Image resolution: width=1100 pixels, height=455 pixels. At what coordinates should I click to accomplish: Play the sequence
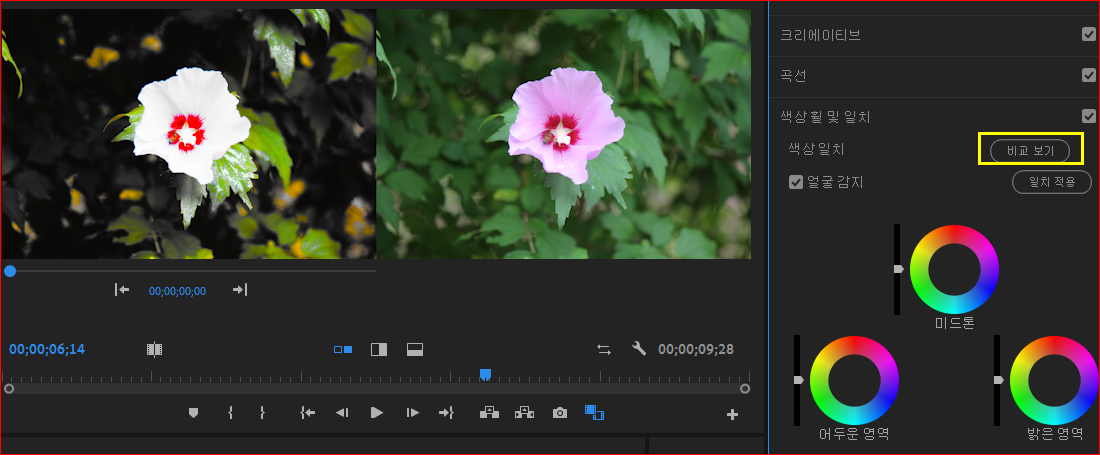pos(377,413)
